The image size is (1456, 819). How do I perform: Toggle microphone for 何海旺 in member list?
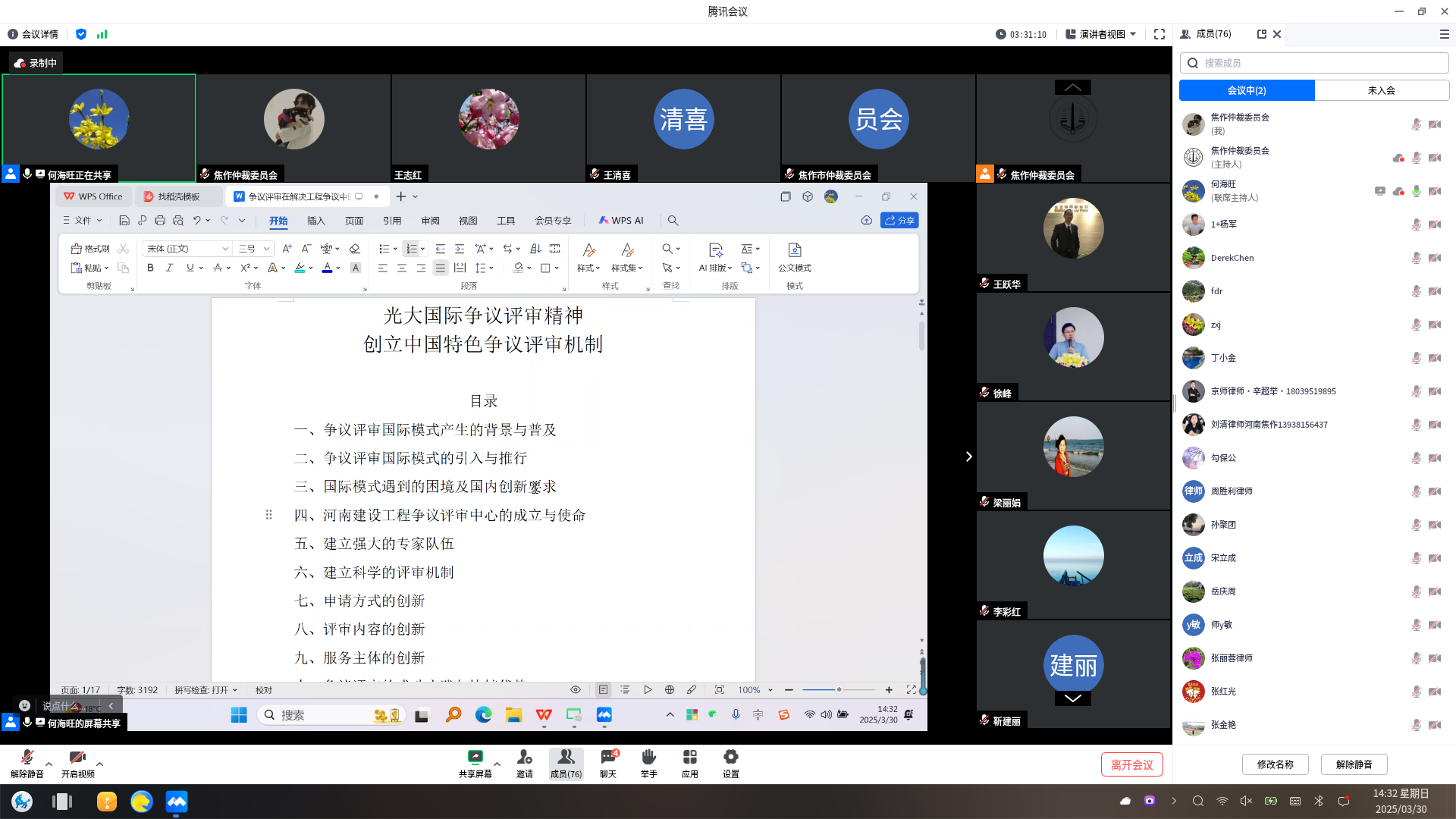(1416, 191)
